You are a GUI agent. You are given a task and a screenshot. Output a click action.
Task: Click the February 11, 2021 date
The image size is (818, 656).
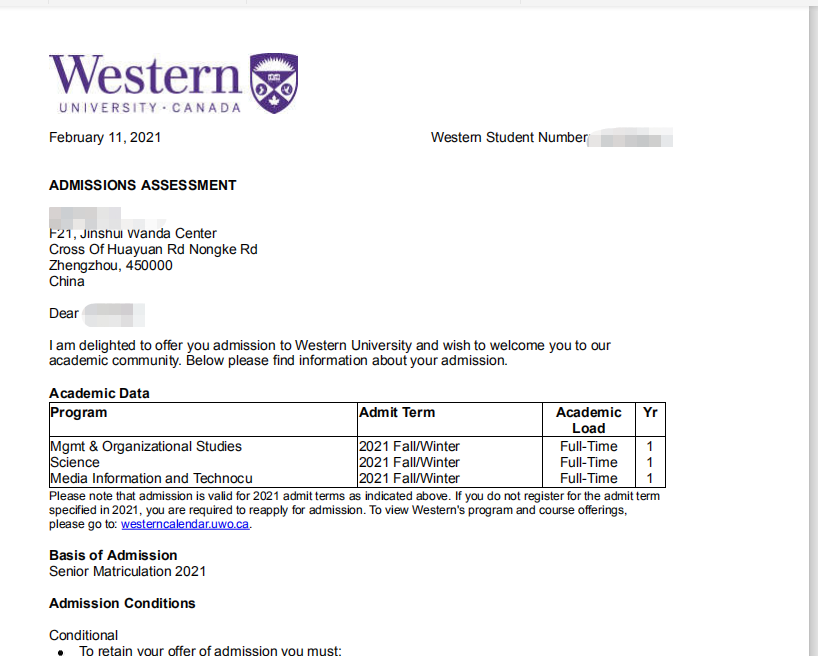pyautogui.click(x=105, y=137)
